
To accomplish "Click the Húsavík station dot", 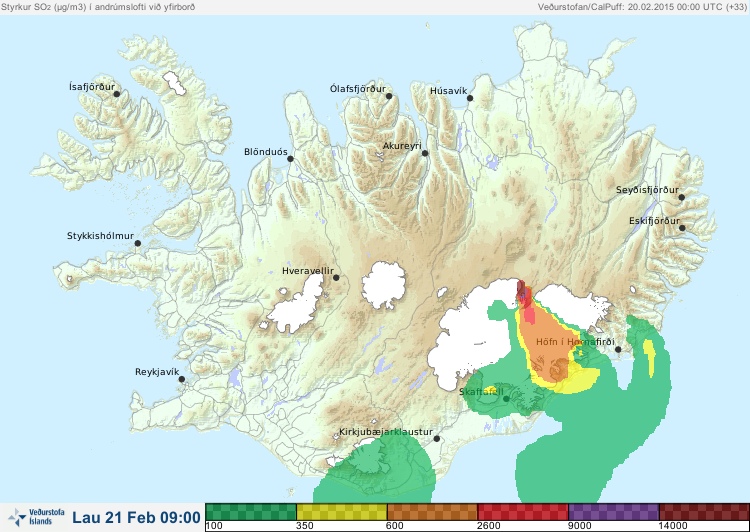I will [x=470, y=98].
